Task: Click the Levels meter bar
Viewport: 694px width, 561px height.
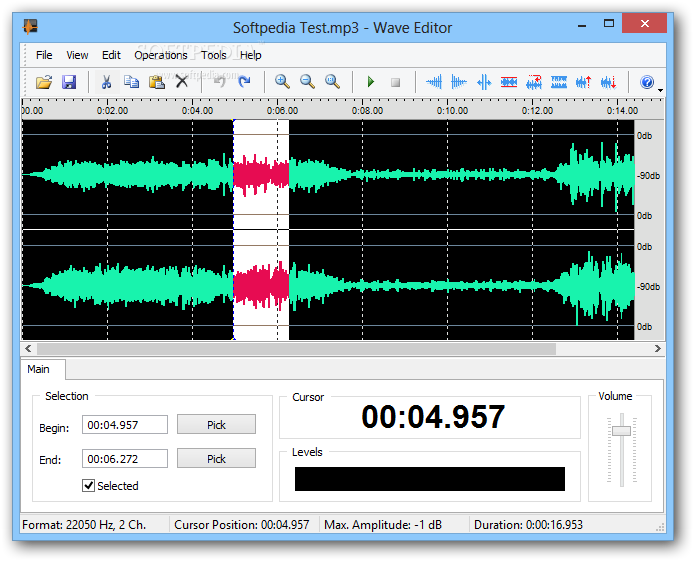Action: 430,479
